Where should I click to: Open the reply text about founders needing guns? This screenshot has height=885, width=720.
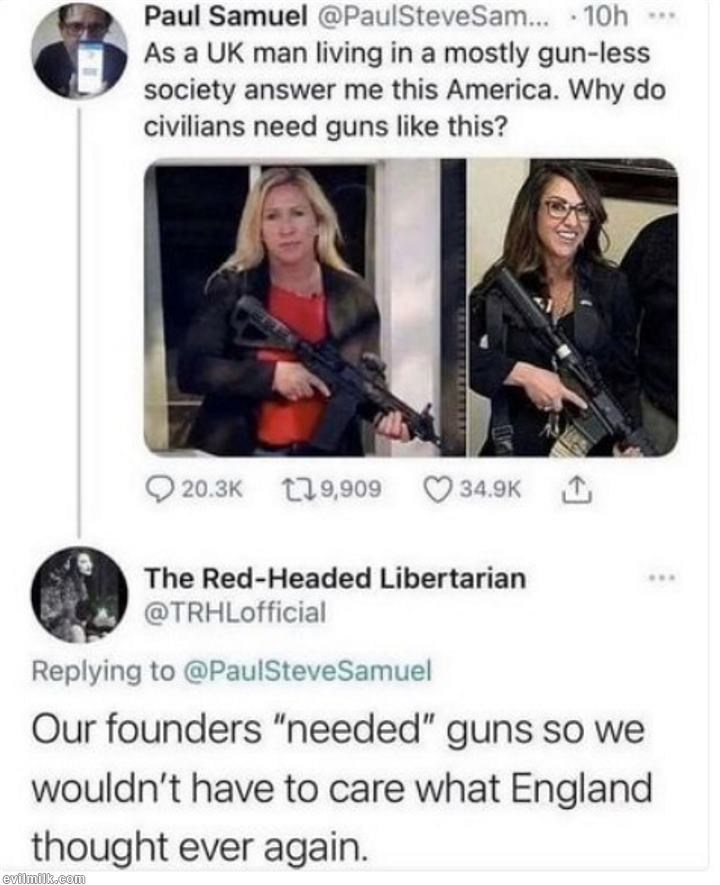point(341,788)
